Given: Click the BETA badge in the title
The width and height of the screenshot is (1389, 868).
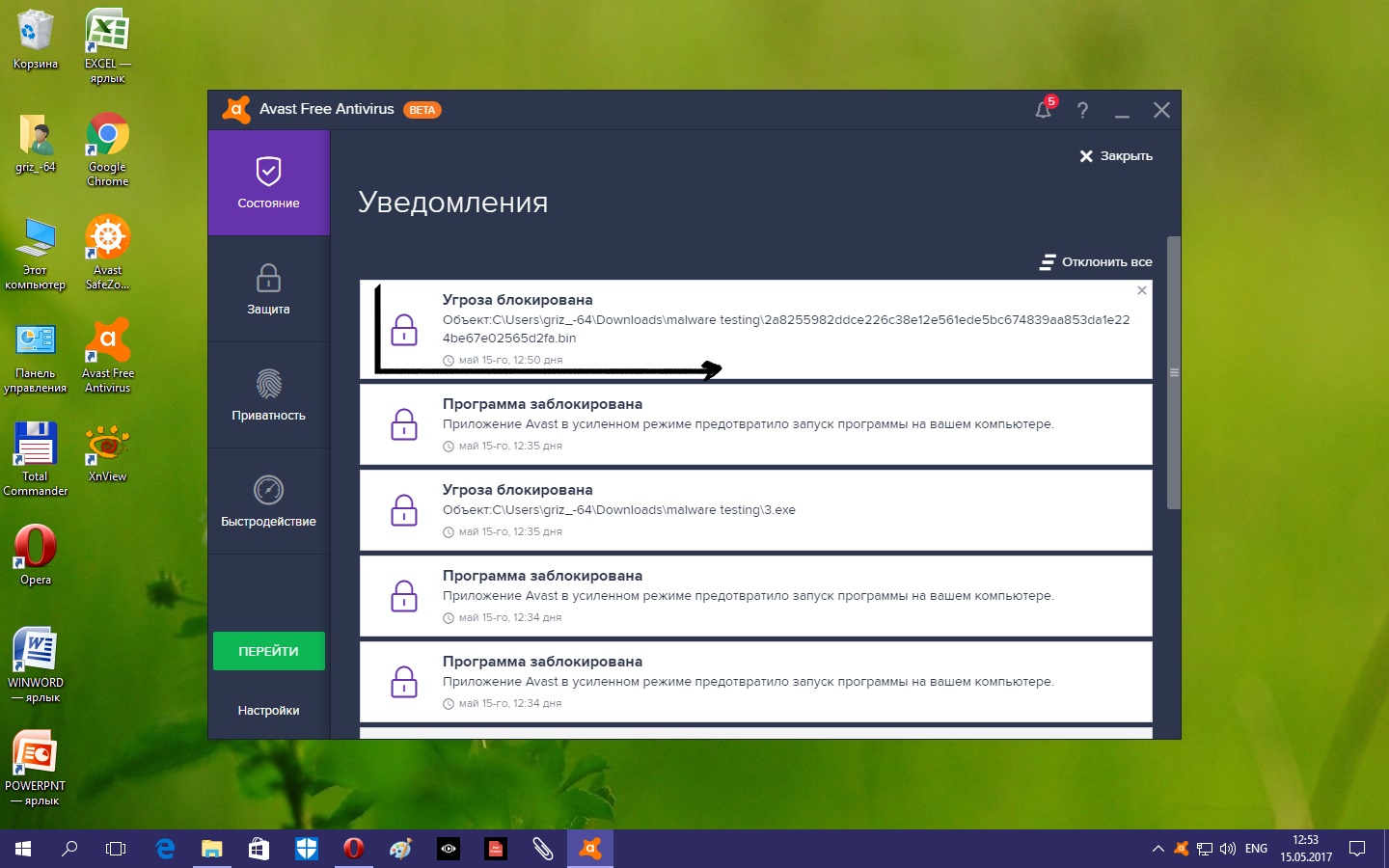Looking at the screenshot, I should (x=422, y=110).
